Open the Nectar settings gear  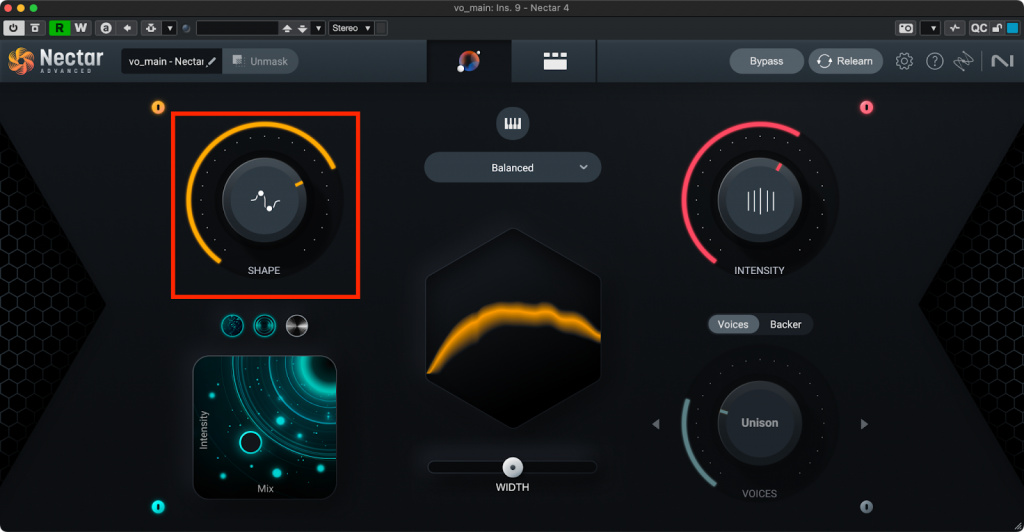point(904,61)
